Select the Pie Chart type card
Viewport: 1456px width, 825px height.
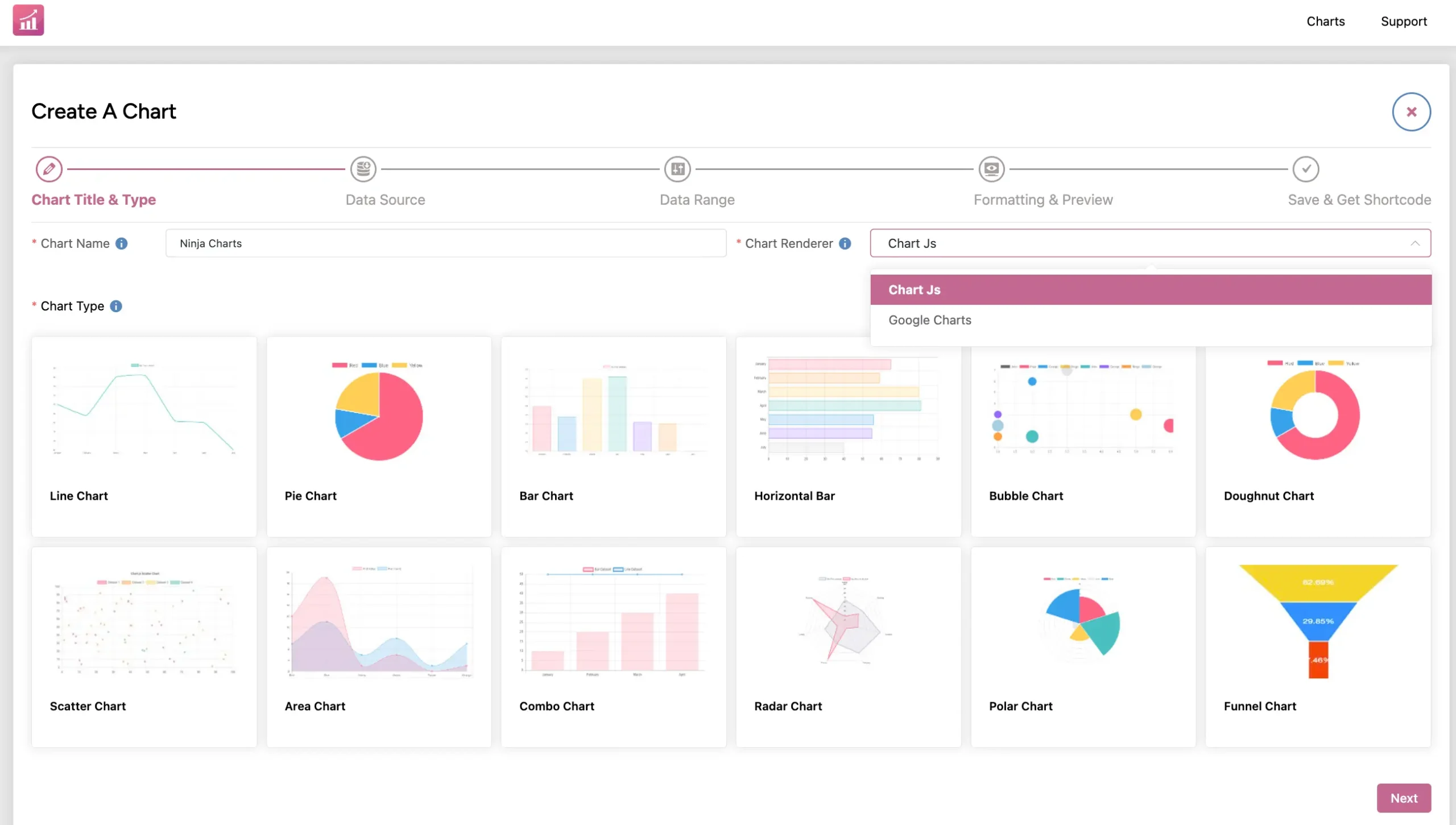(x=379, y=437)
